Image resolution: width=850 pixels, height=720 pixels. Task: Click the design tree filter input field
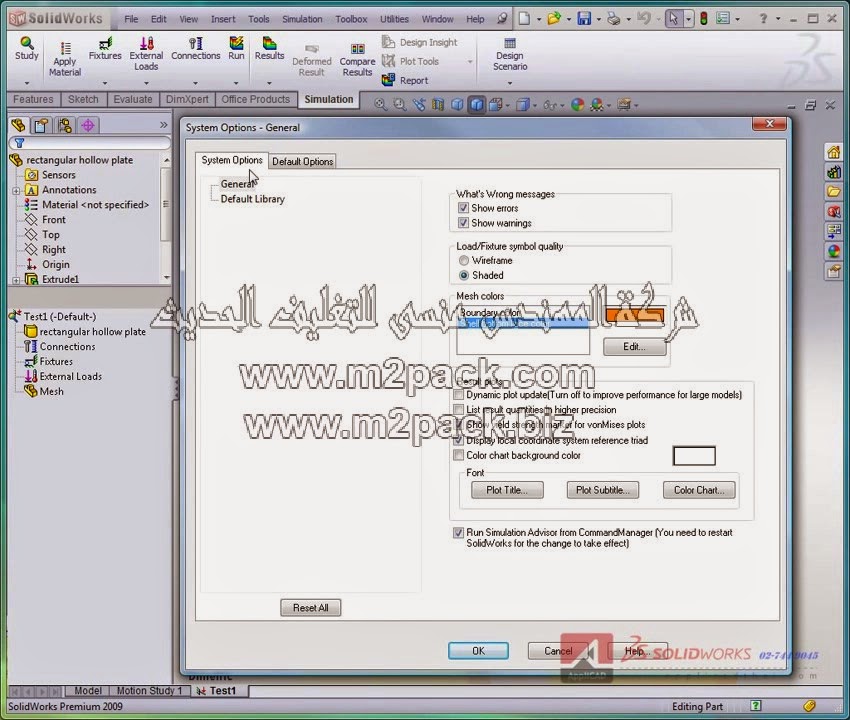[x=90, y=143]
